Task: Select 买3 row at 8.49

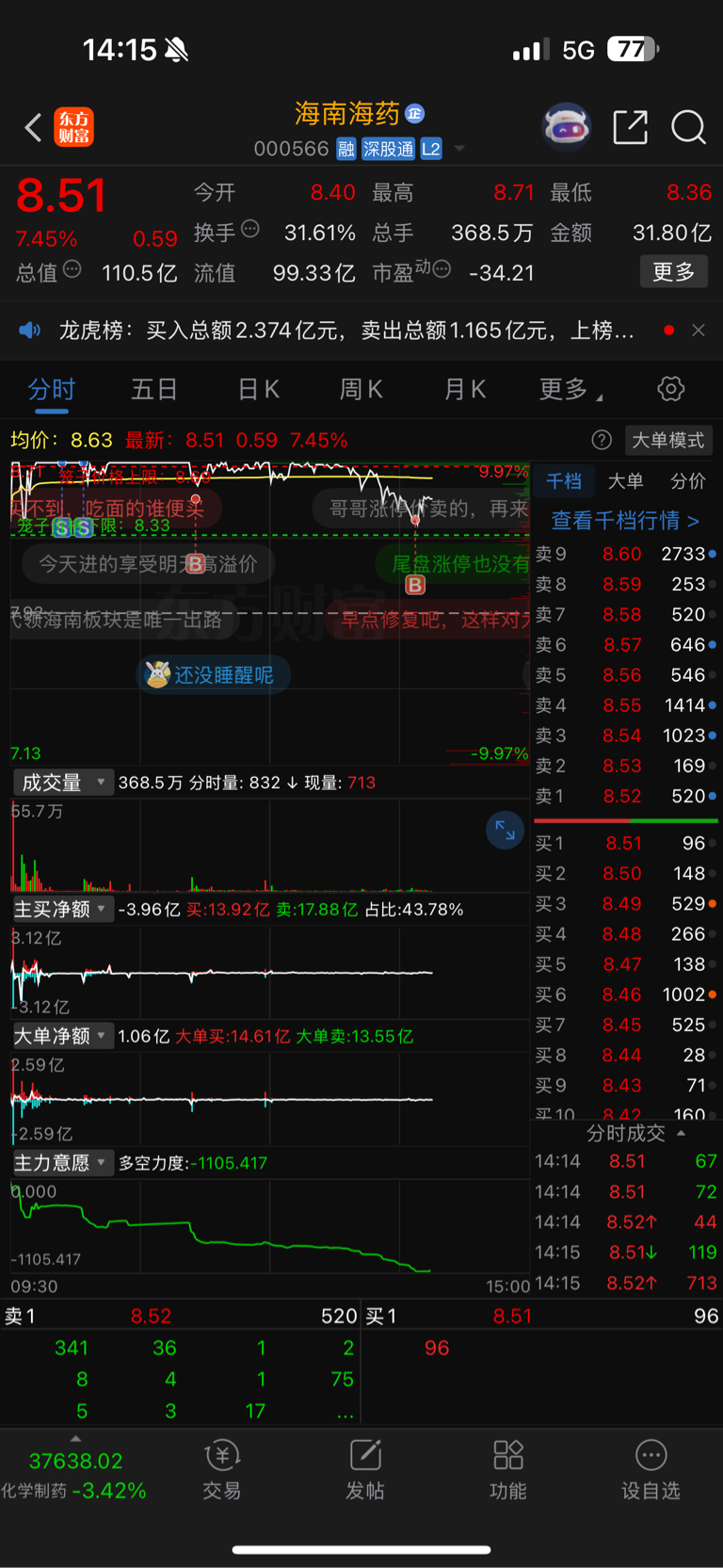Action: [x=626, y=903]
